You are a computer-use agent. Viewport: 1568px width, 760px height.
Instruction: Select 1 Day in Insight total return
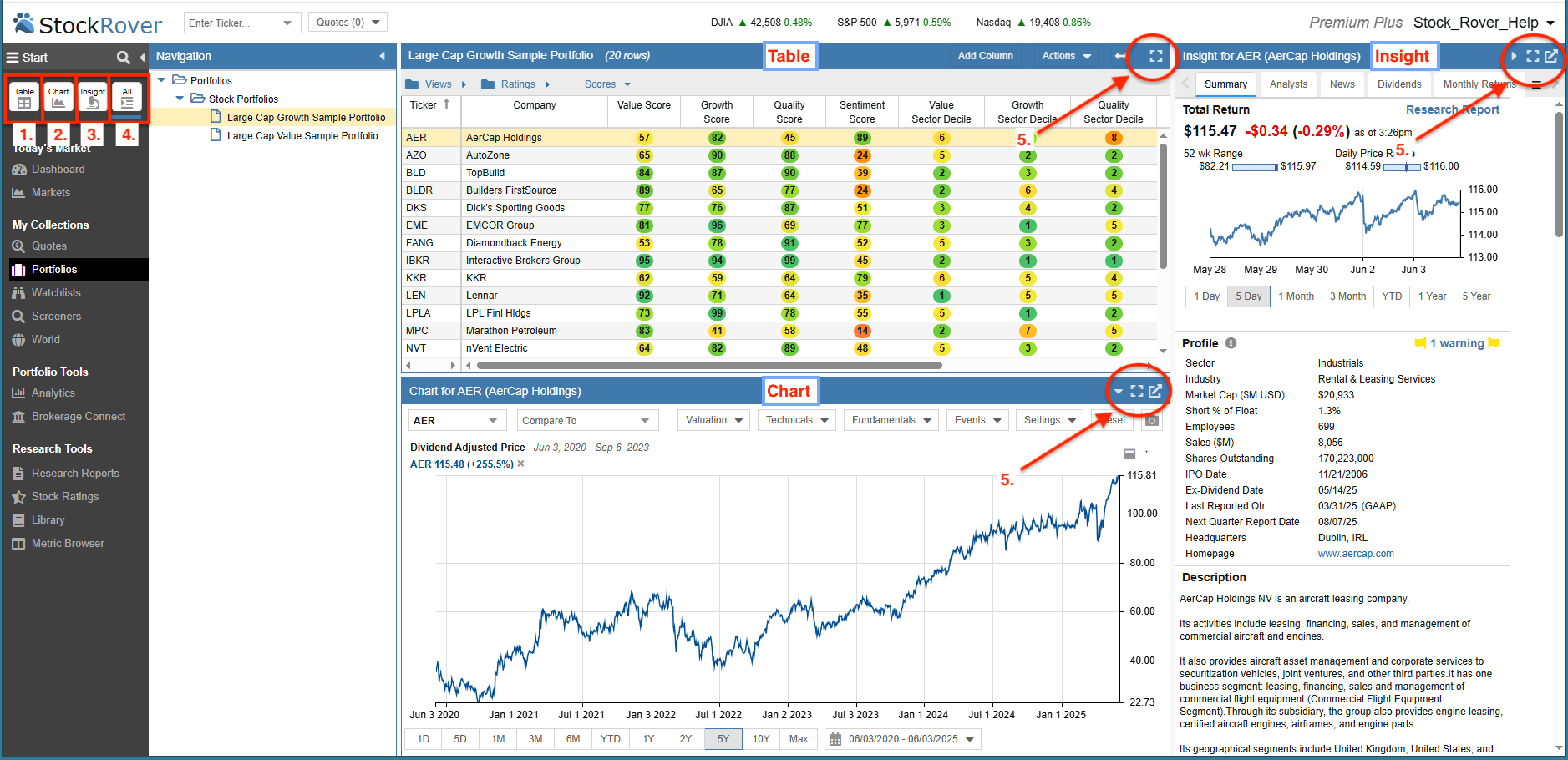(x=1206, y=296)
